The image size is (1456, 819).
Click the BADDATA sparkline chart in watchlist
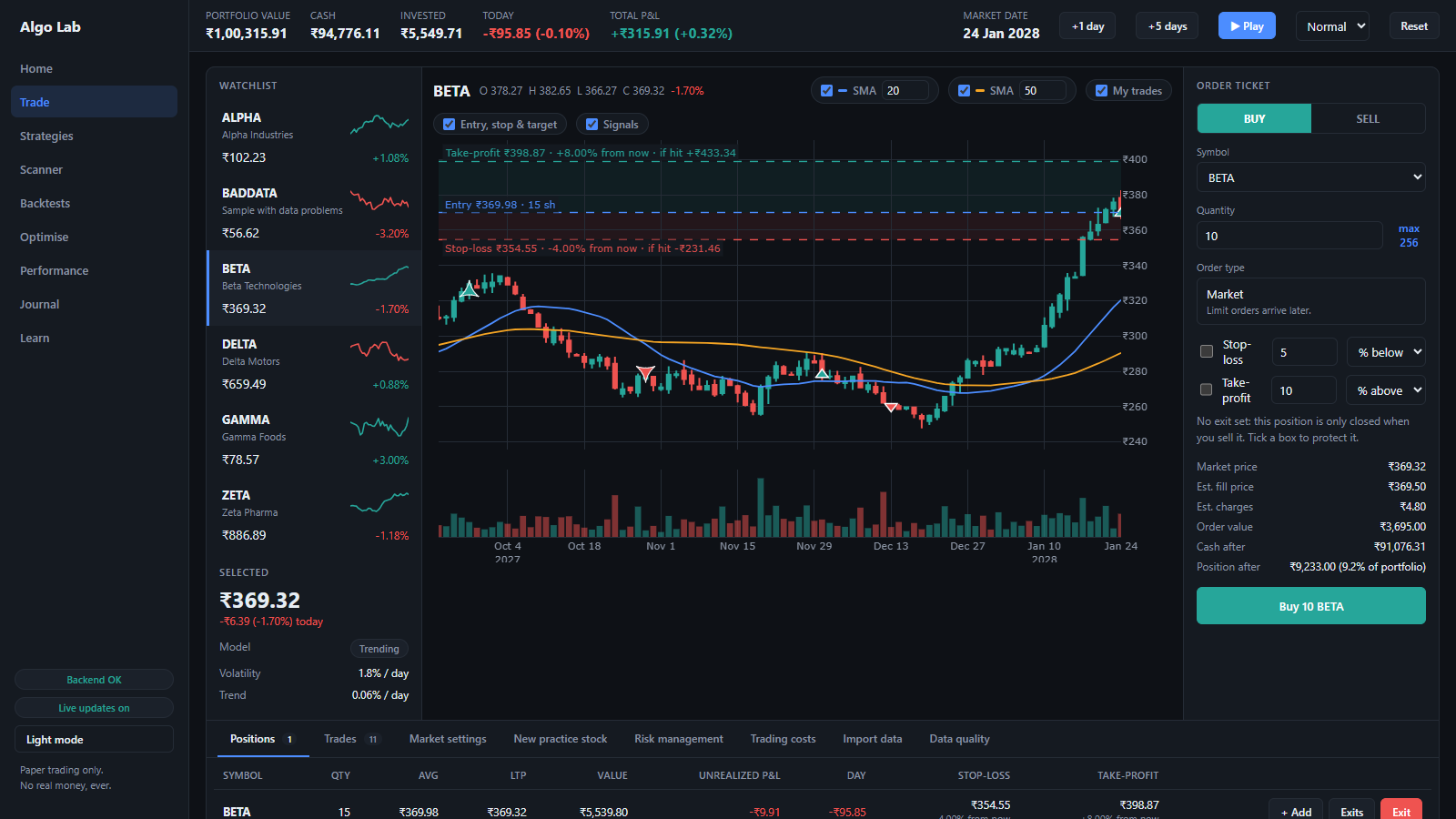(379, 200)
